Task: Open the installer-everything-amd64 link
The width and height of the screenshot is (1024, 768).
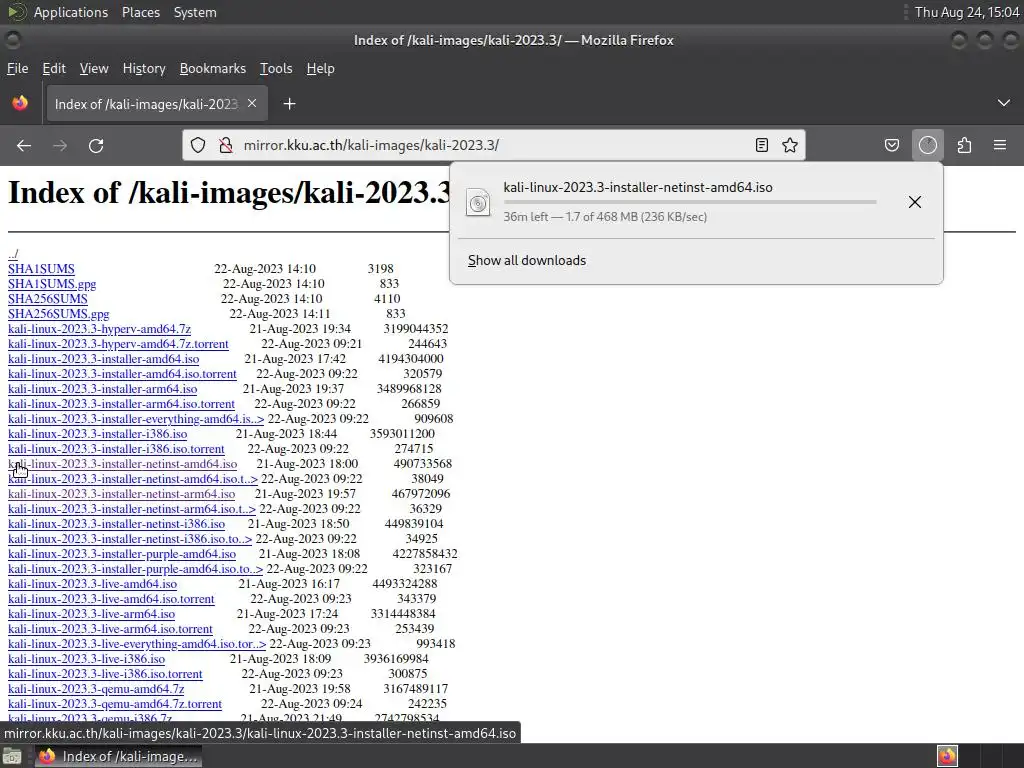Action: tap(136, 419)
